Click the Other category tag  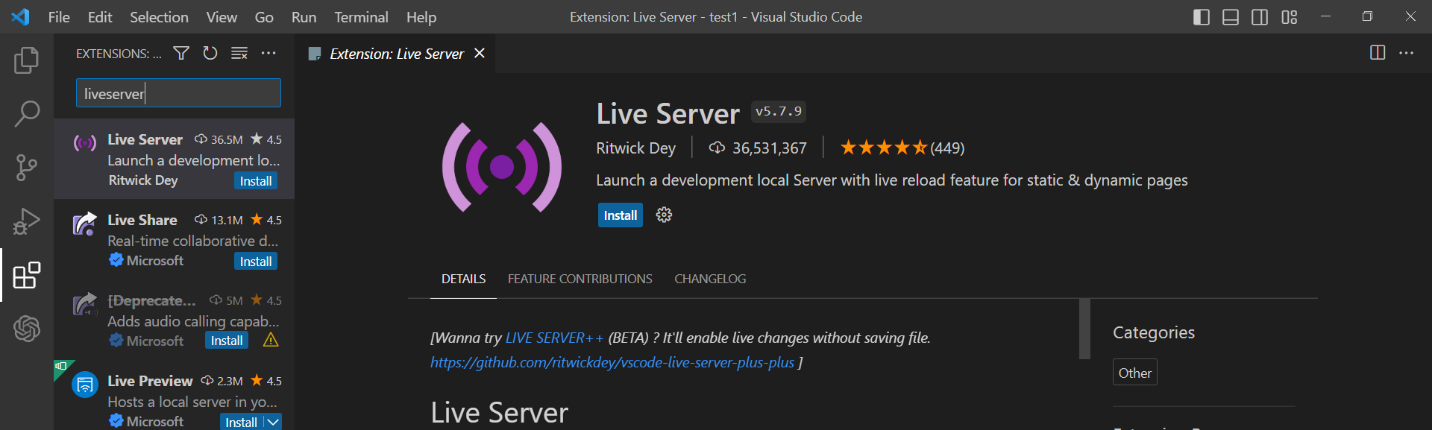pyautogui.click(x=1135, y=373)
